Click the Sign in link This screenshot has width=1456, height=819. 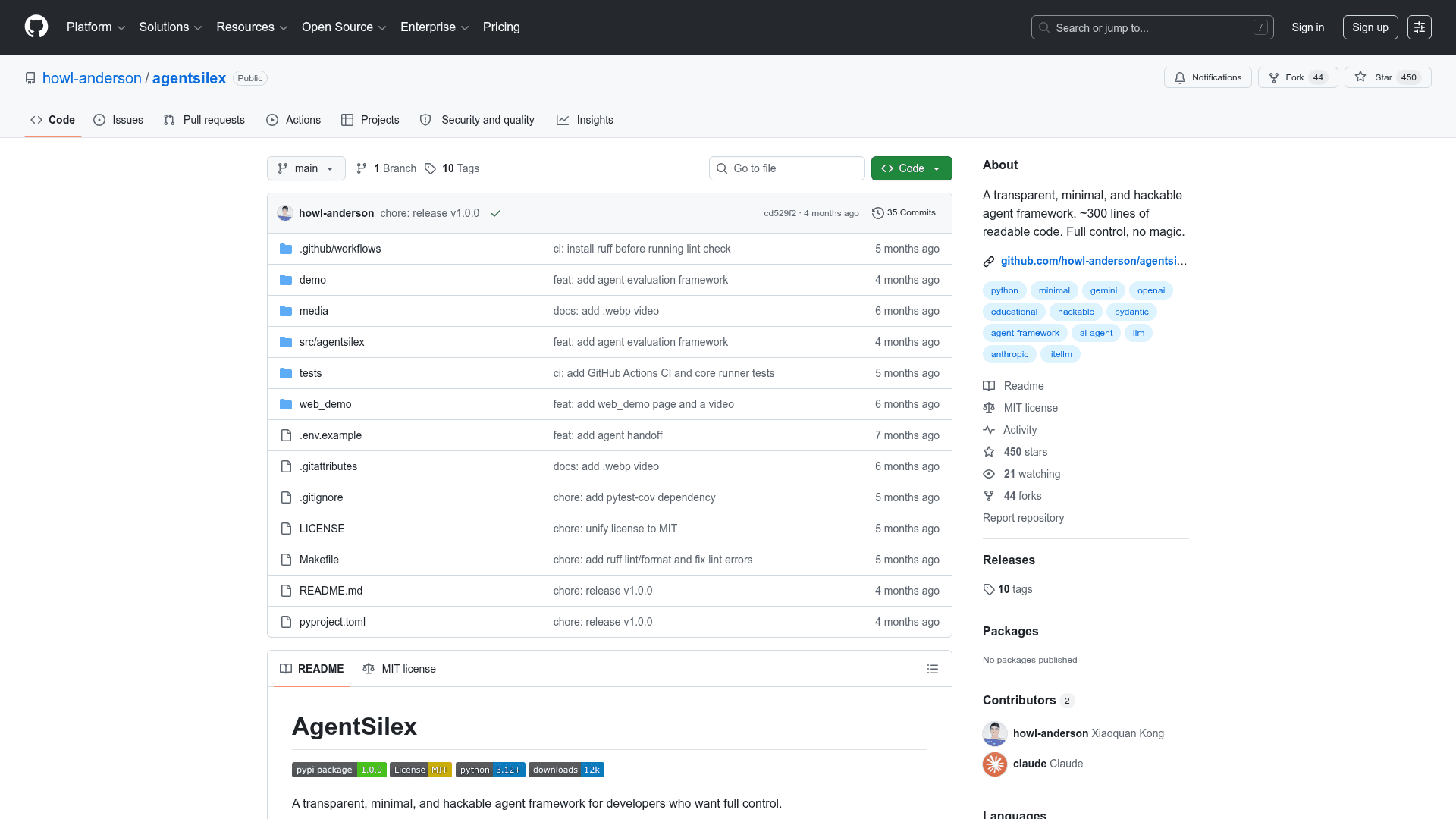[x=1308, y=27]
